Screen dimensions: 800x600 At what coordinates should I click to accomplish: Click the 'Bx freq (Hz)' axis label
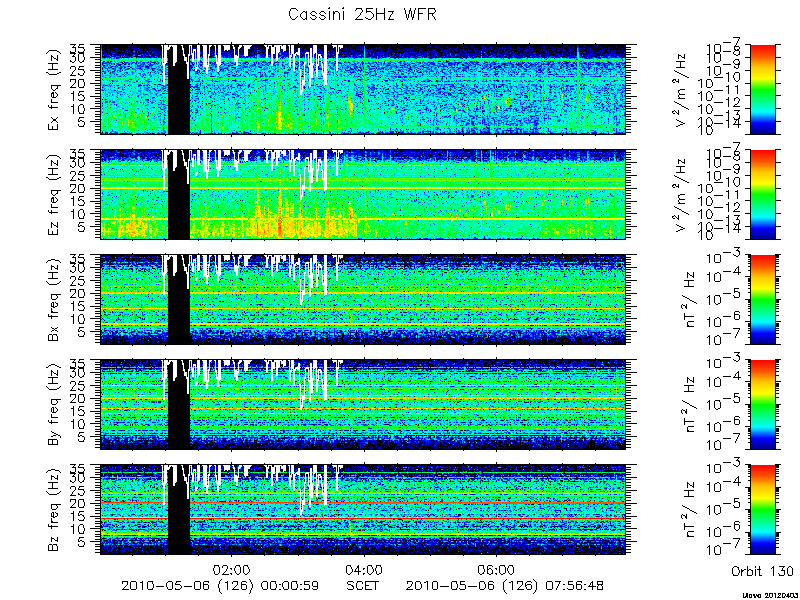click(54, 299)
